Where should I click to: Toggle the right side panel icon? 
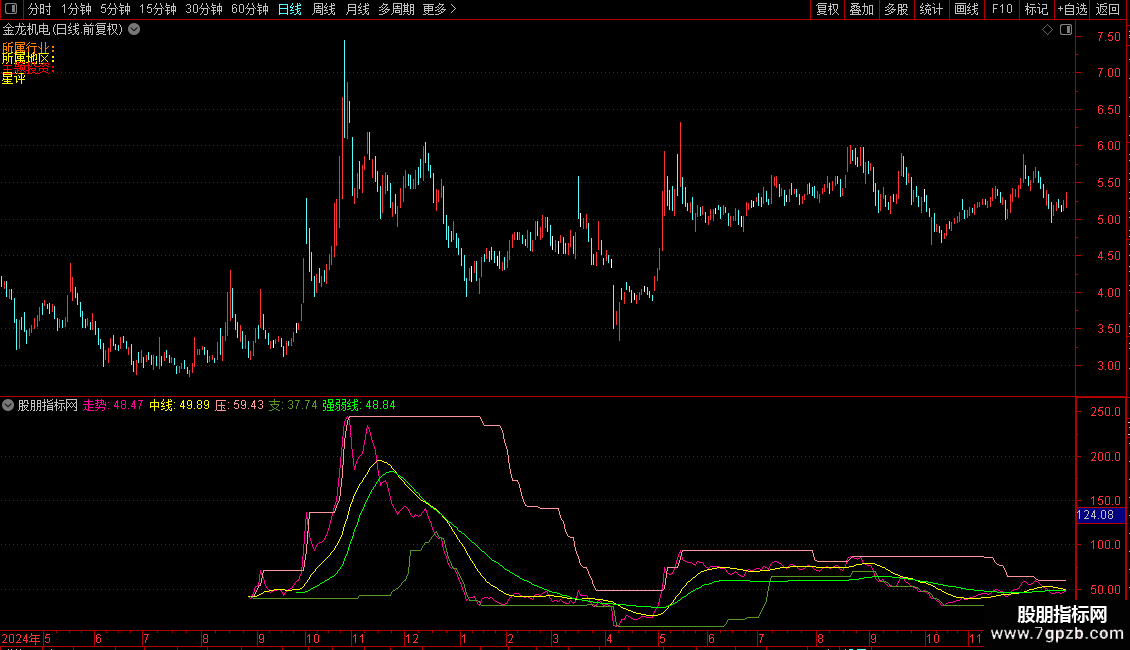pos(1066,30)
